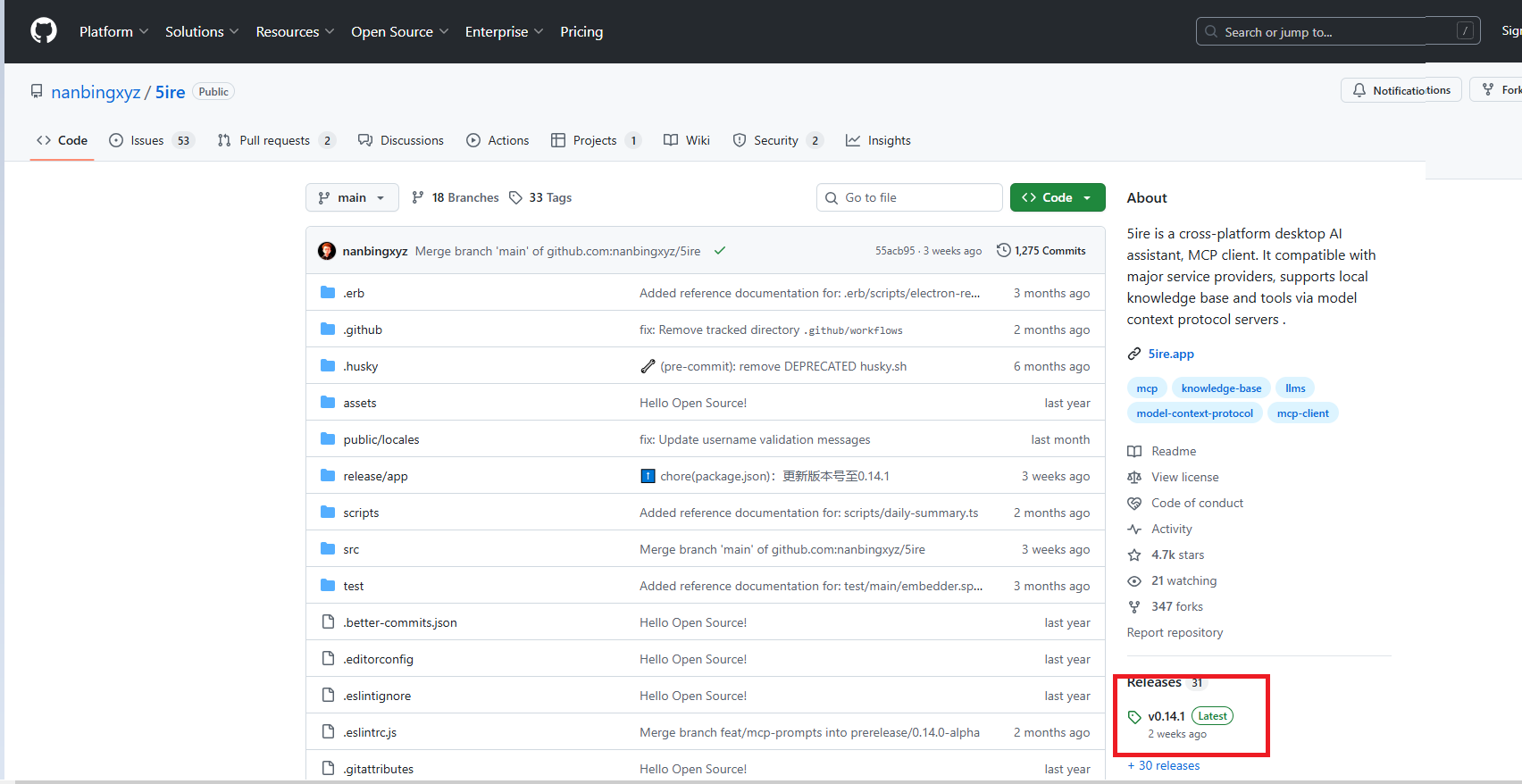1522x784 pixels.
Task: Click the Go to file search field
Action: 909,197
